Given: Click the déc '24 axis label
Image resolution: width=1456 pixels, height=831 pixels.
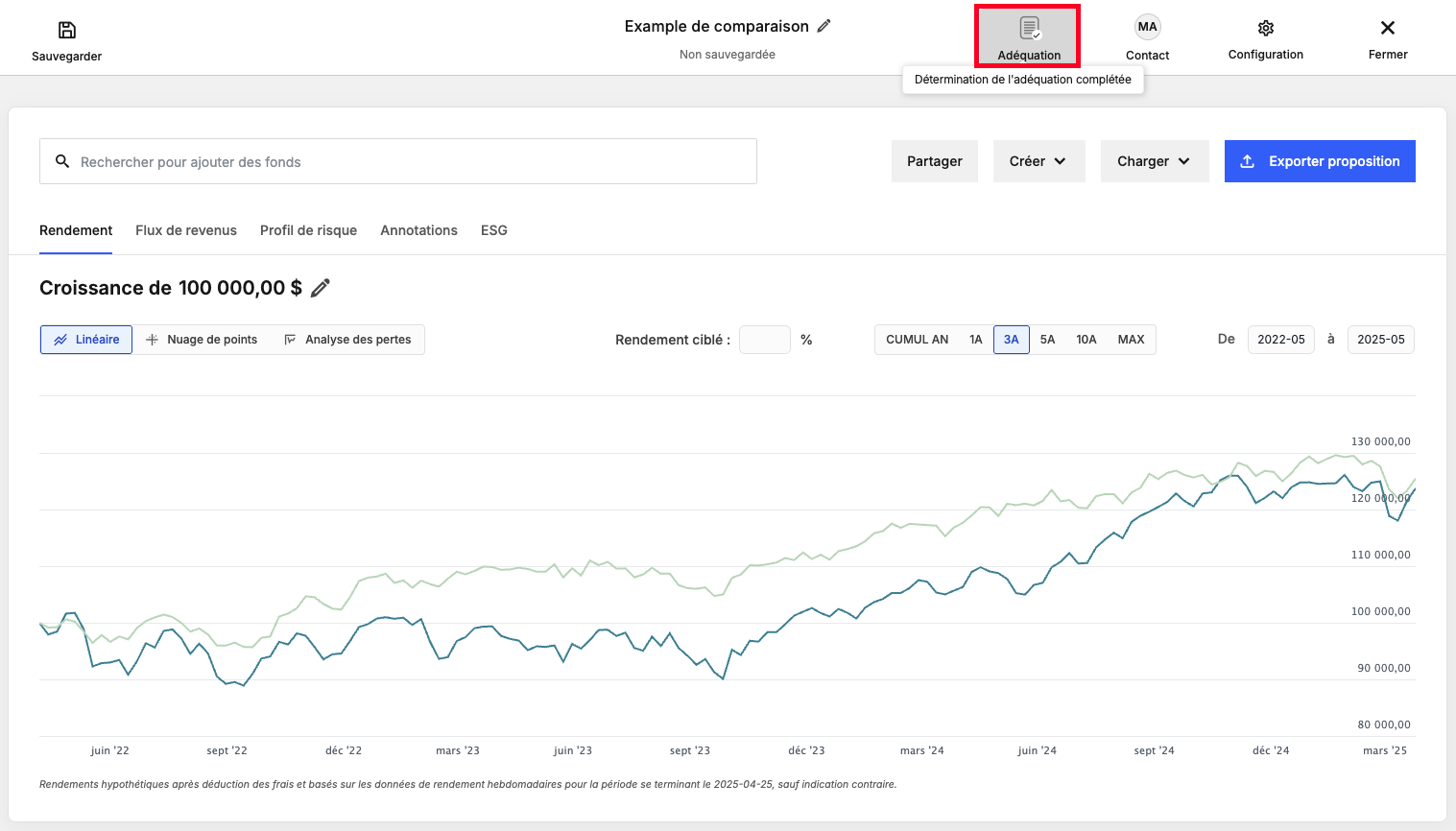Looking at the screenshot, I should pos(1271,750).
